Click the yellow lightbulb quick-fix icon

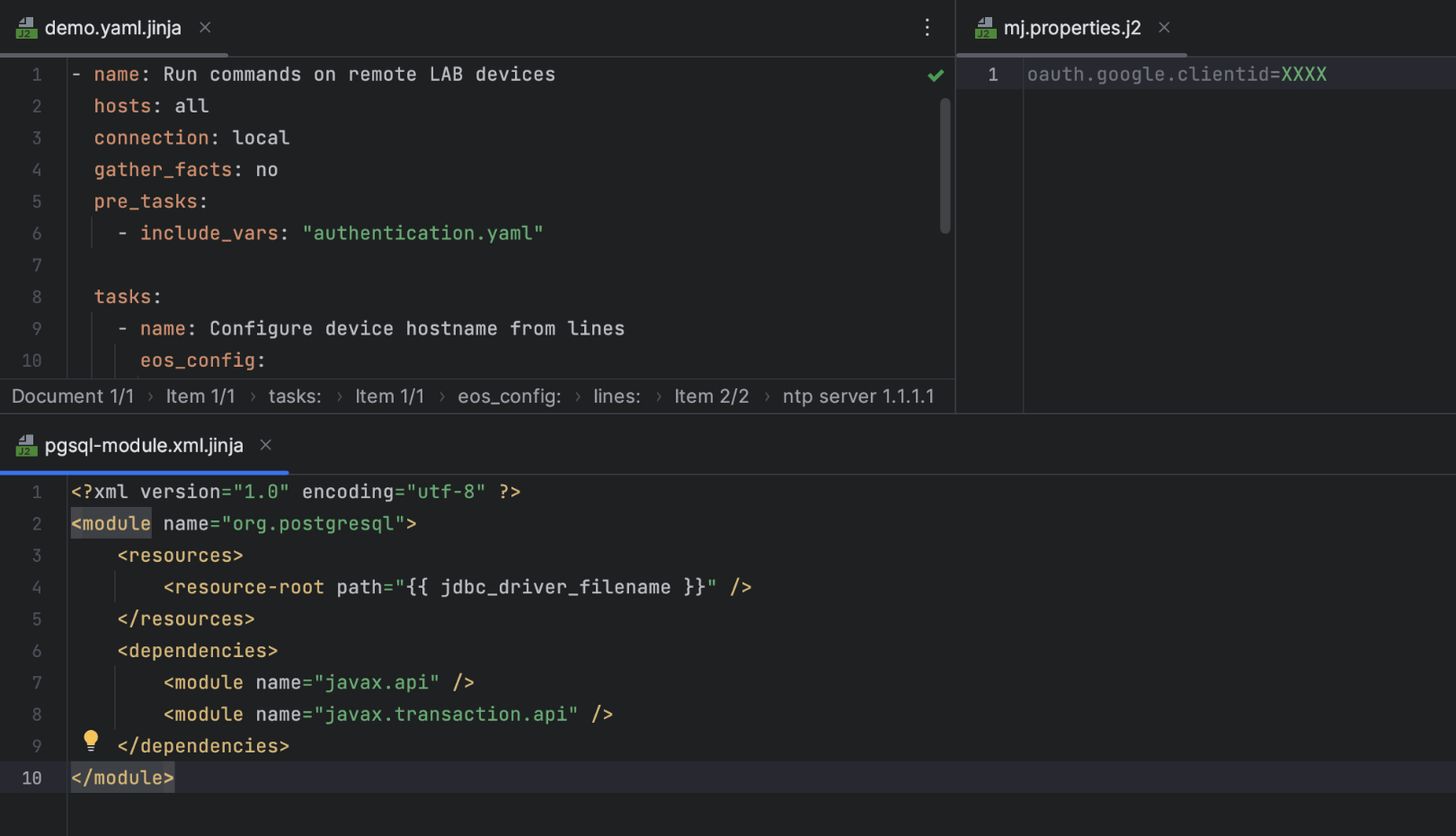pos(91,741)
